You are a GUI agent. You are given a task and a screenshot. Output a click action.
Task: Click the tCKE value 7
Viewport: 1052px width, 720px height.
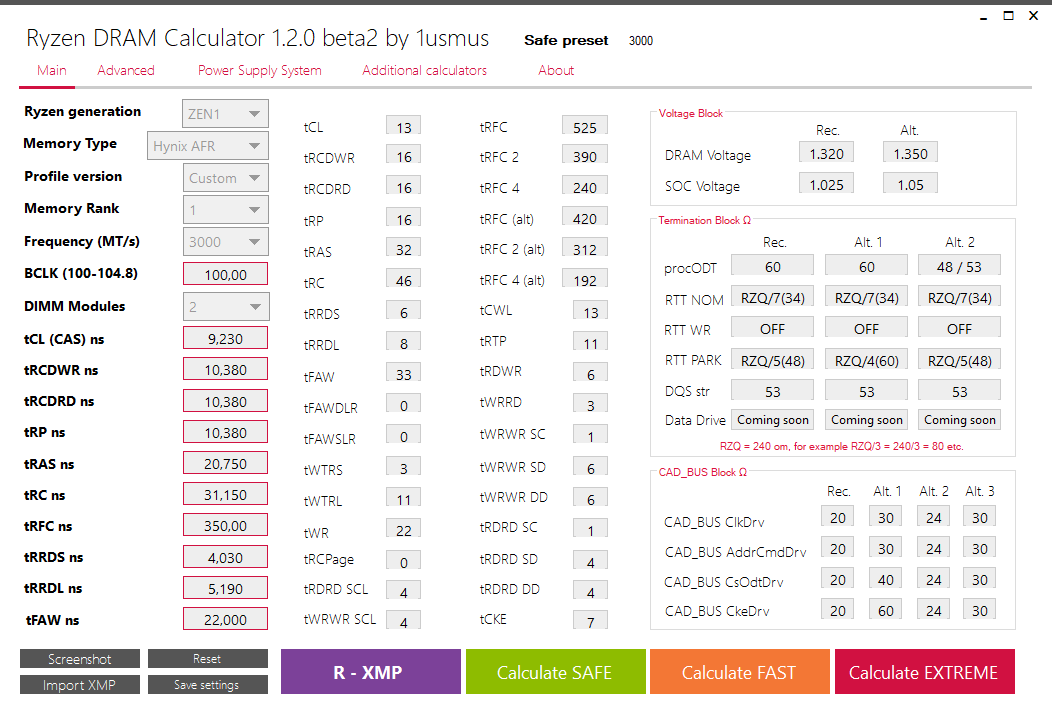coord(590,621)
